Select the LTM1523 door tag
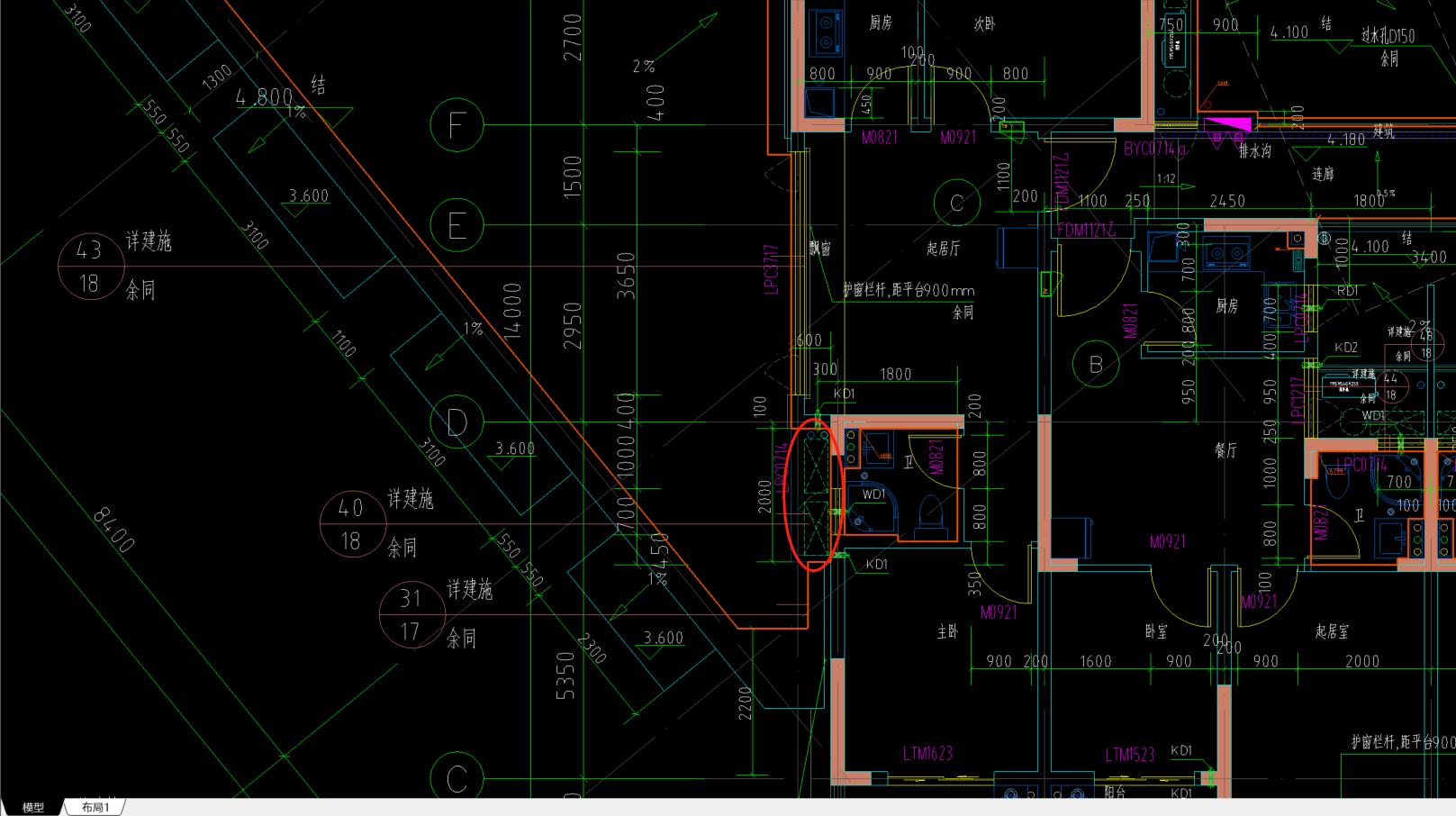This screenshot has width=1456, height=816. click(1130, 755)
